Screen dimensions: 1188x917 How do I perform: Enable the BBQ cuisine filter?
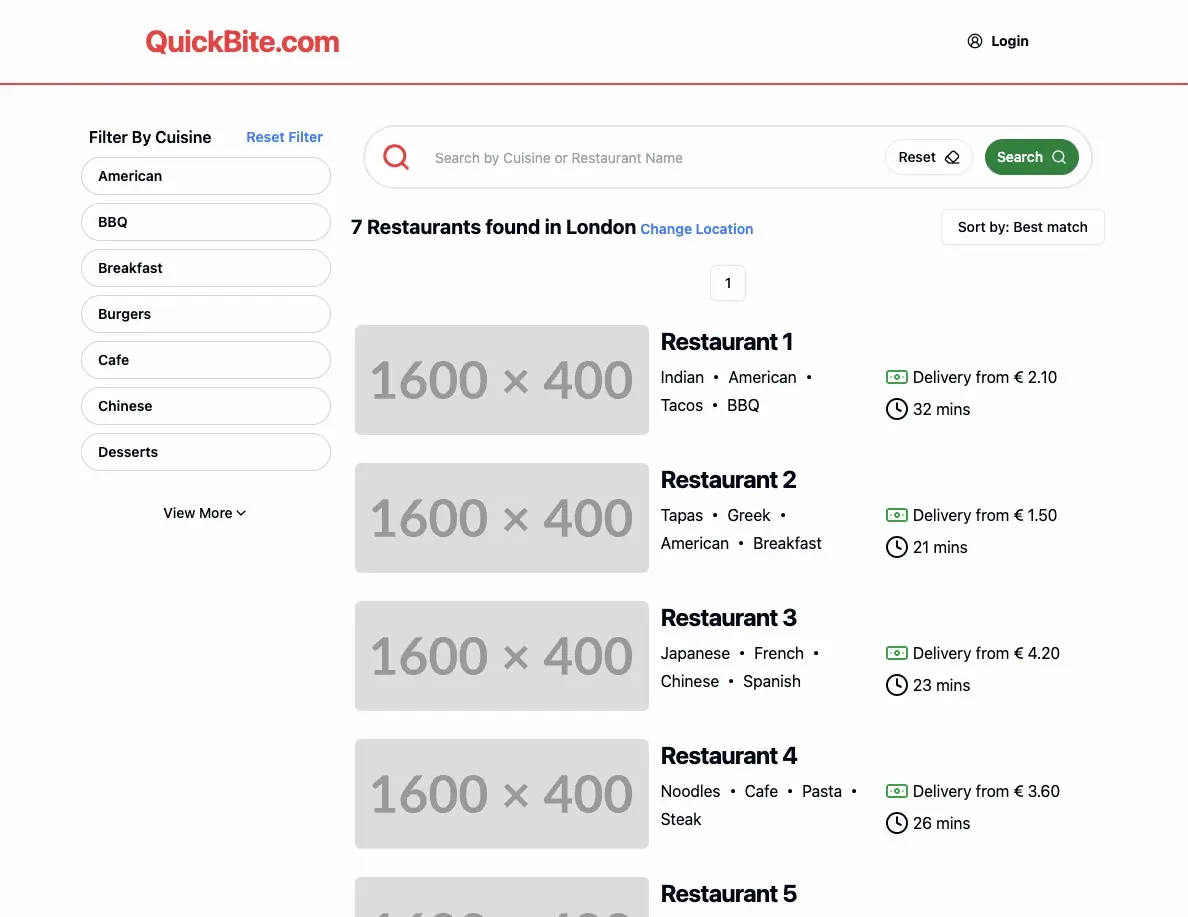click(205, 222)
